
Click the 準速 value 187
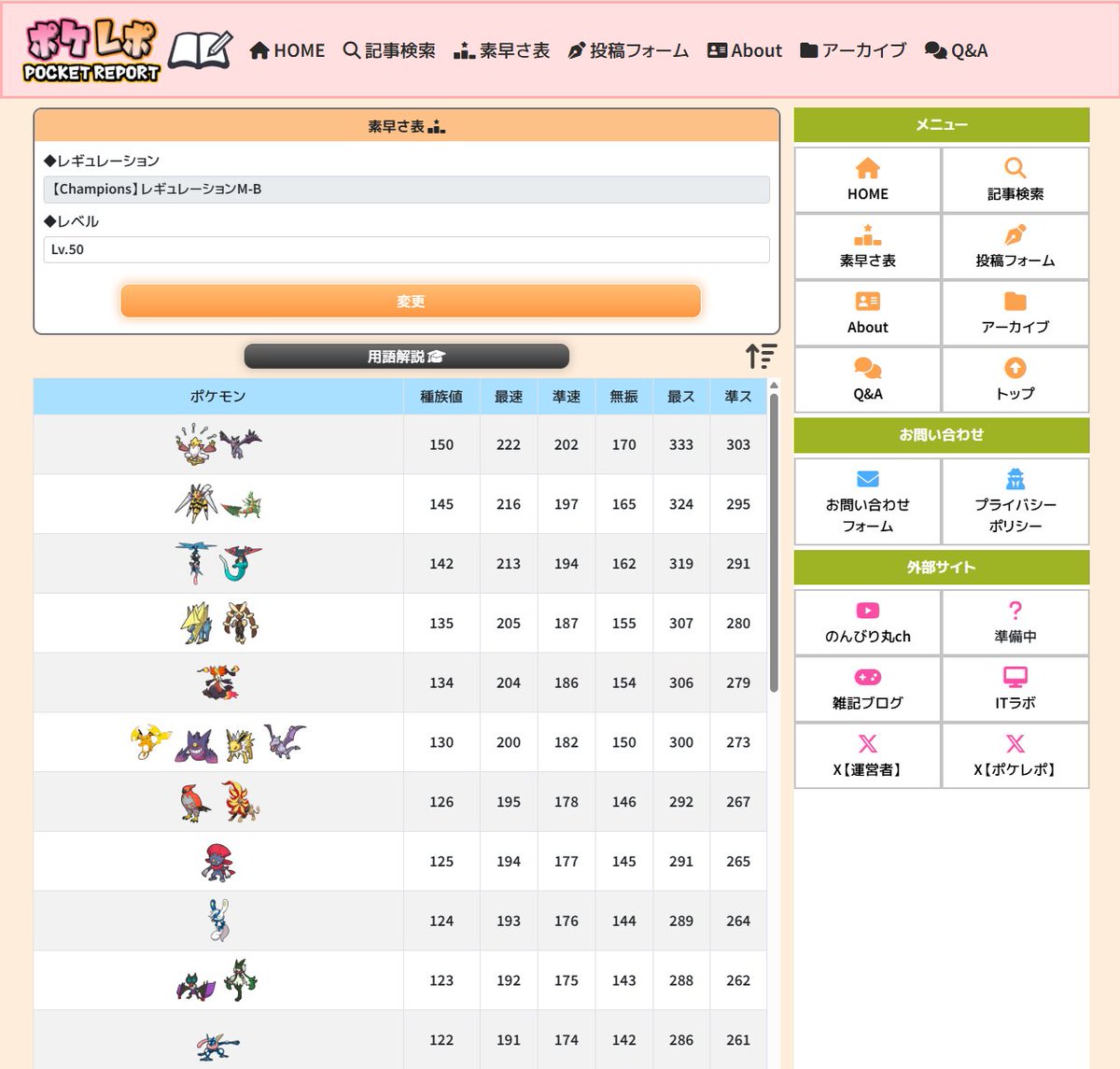pos(567,623)
